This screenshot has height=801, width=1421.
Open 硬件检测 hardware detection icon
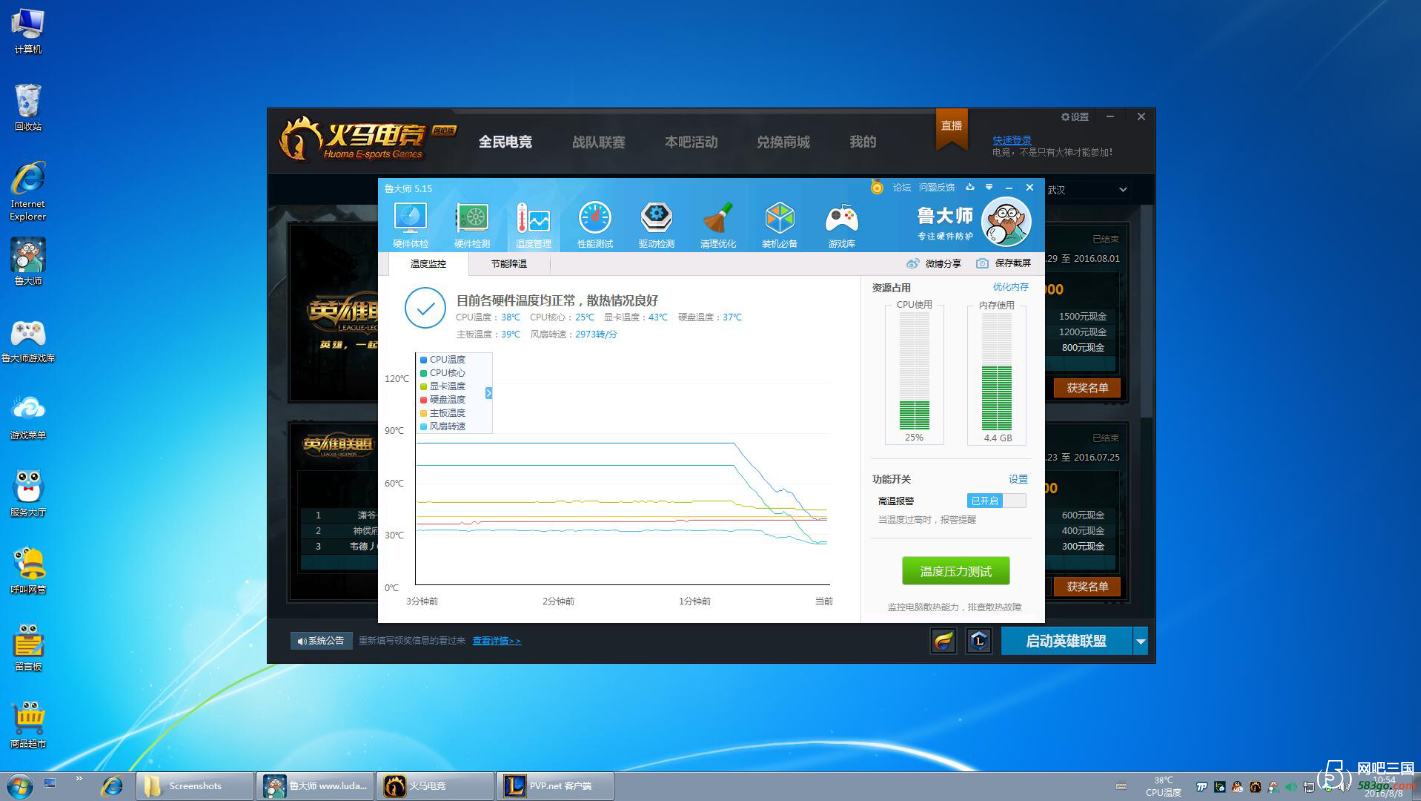[x=472, y=223]
